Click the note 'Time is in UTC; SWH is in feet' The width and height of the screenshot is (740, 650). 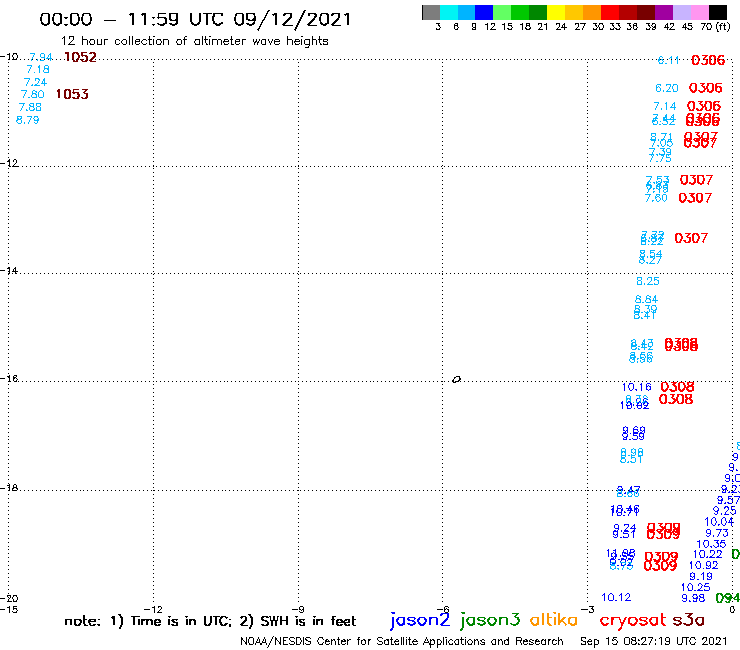(x=210, y=621)
